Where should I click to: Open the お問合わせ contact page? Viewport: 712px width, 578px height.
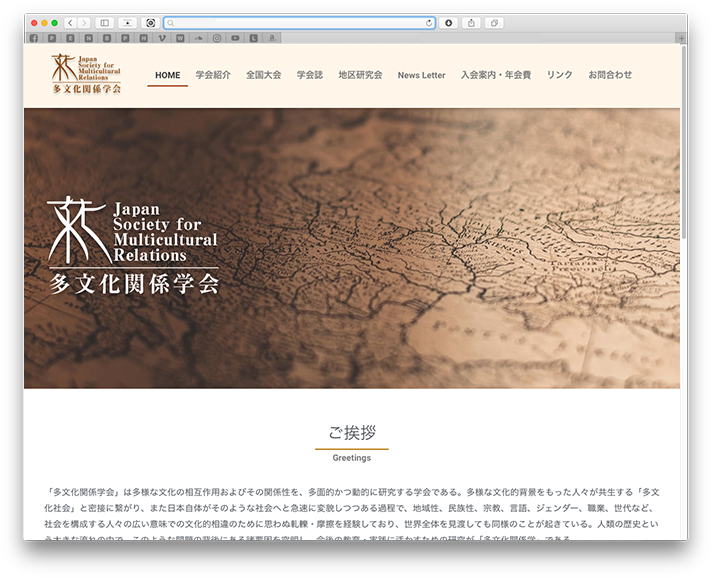click(610, 75)
